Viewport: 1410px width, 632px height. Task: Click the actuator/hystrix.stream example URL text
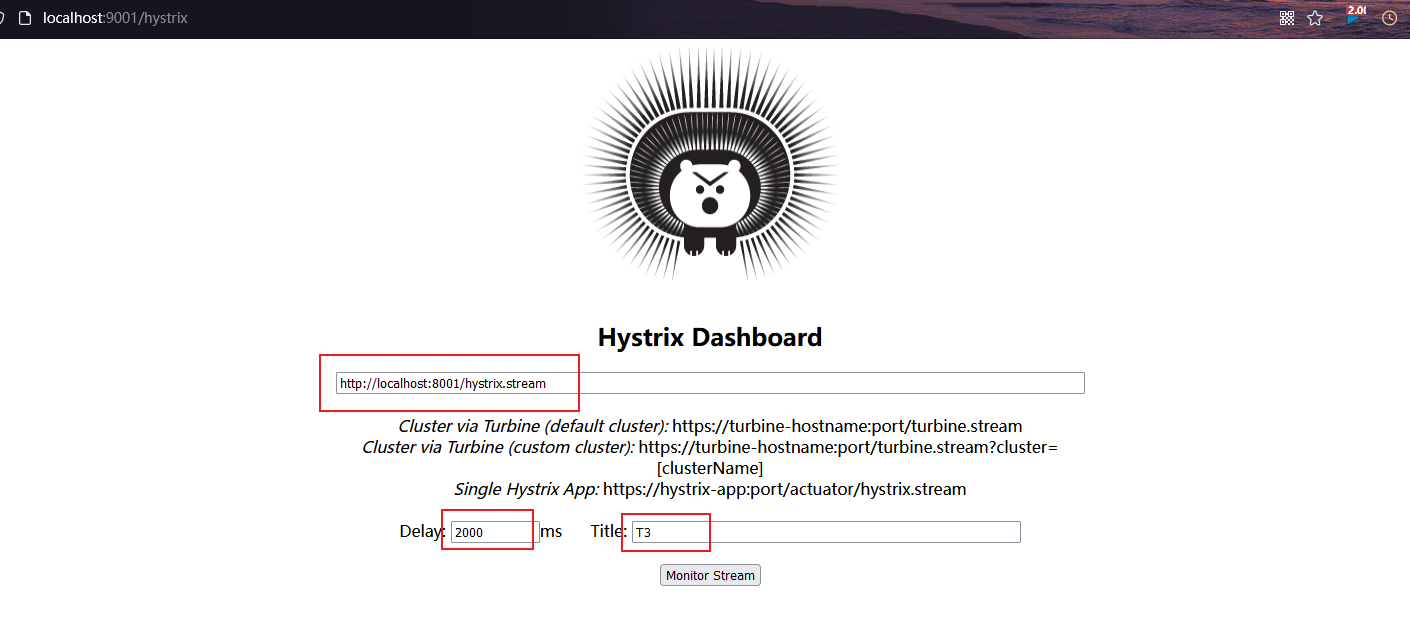click(784, 489)
